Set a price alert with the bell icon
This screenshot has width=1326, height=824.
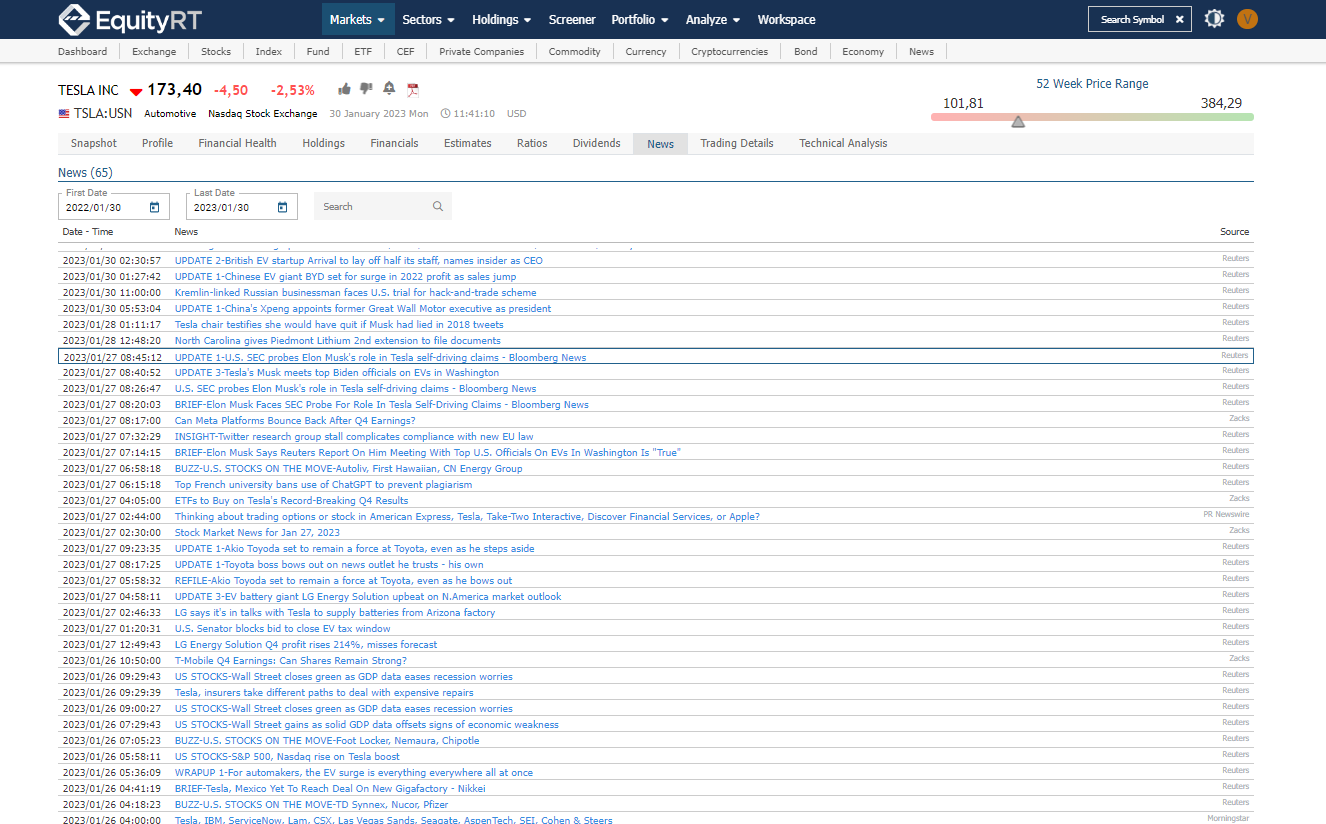pos(389,88)
